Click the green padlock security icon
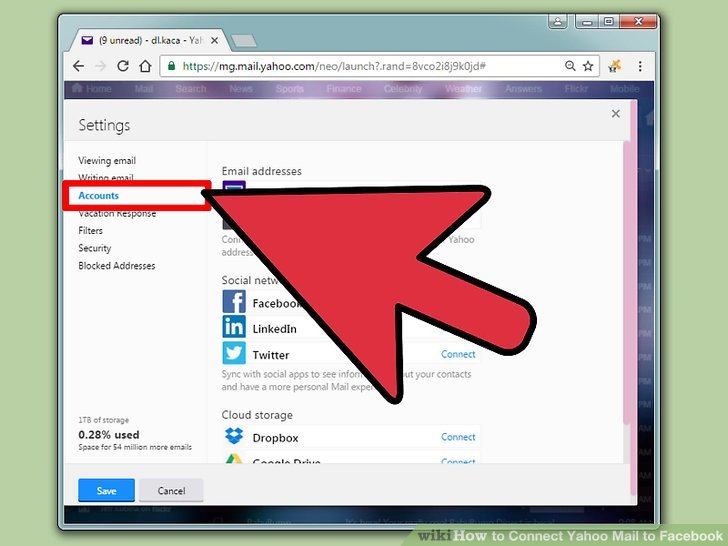This screenshot has width=728, height=546. point(171,65)
